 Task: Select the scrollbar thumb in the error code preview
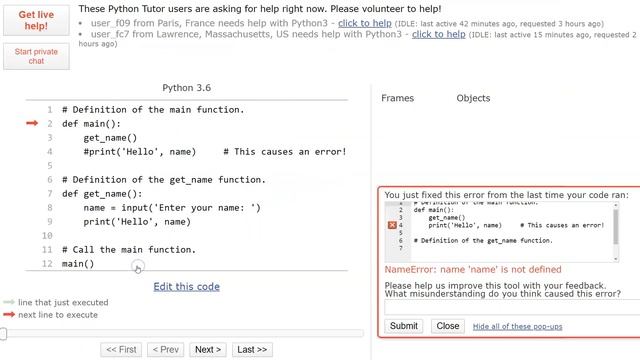616,227
